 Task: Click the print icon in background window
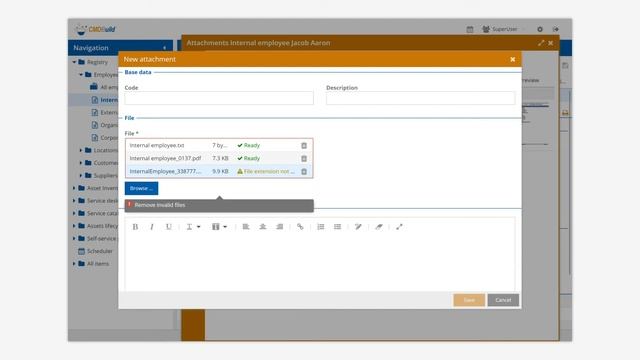(565, 113)
